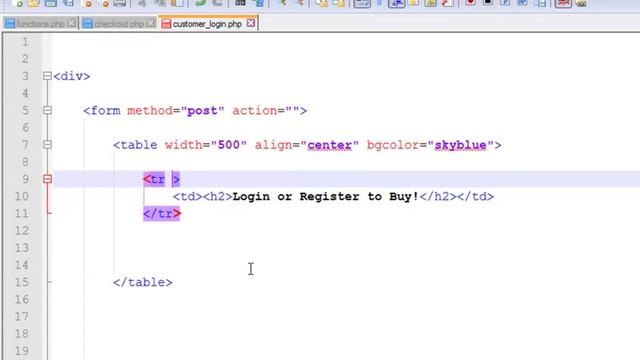Click the <form tag name on line 5
Screen dimensions: 640x360
102,111
